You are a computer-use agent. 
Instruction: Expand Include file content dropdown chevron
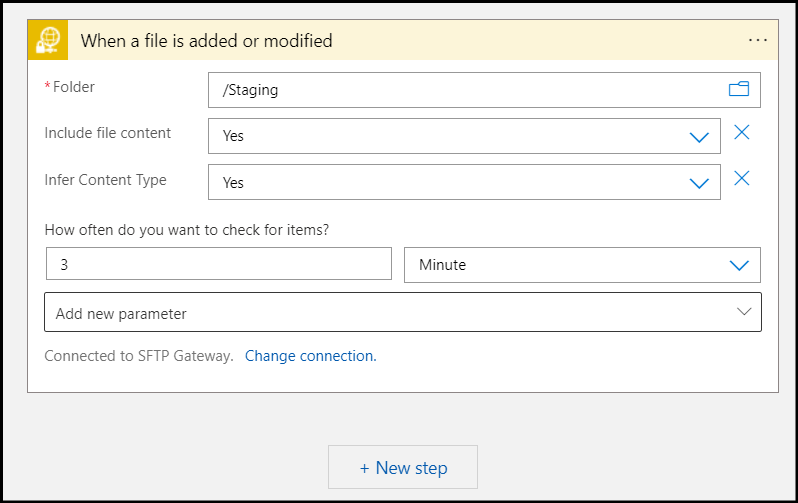coord(699,137)
